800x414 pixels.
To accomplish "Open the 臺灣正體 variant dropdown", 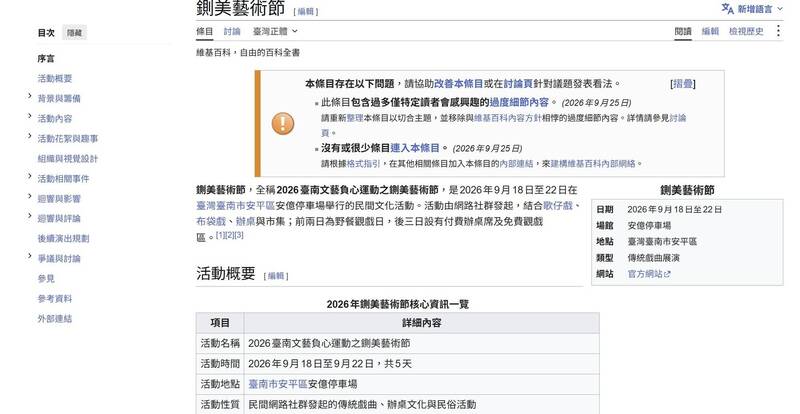I will click(x=275, y=31).
